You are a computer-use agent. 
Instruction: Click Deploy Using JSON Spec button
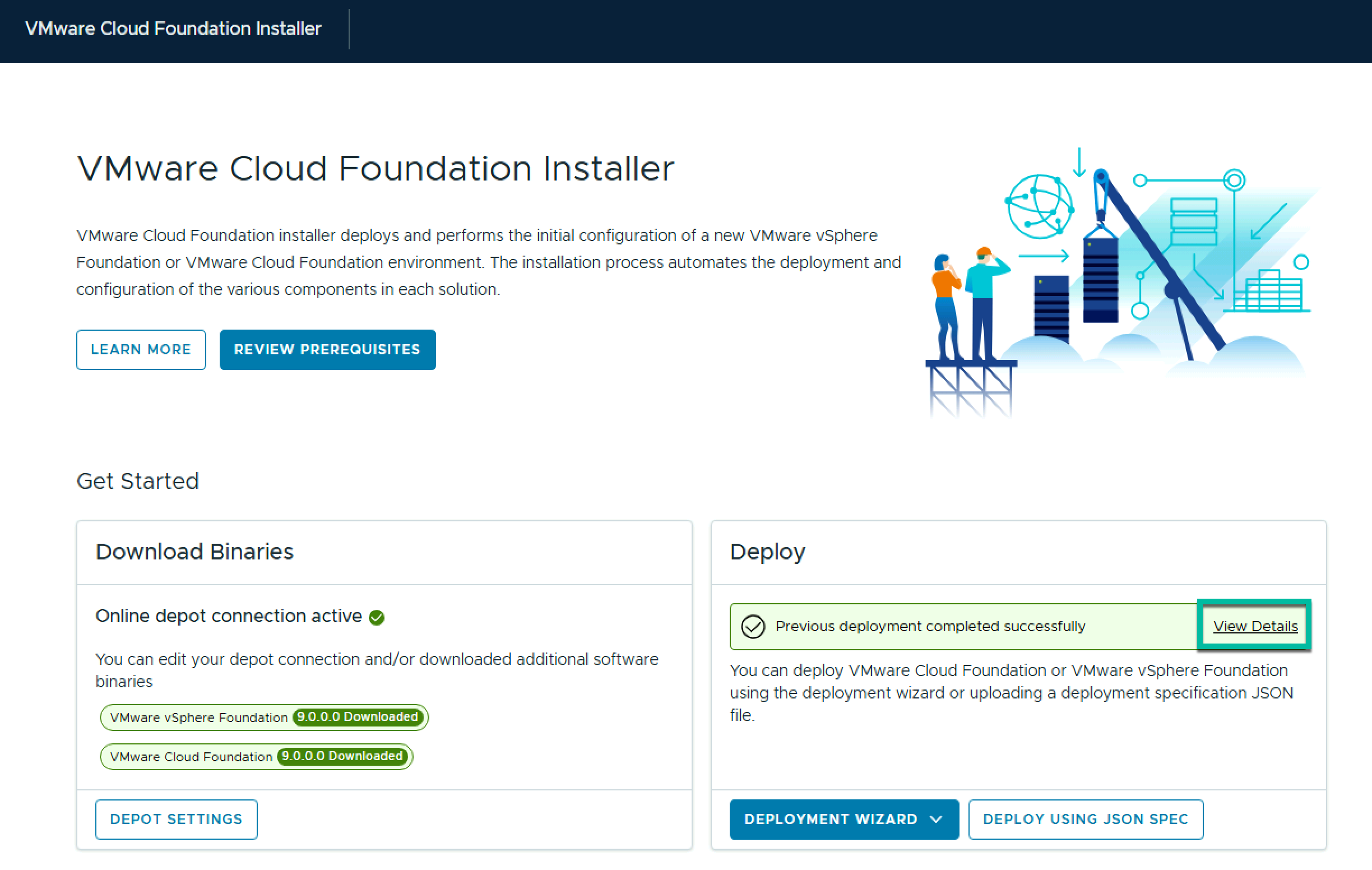(x=1086, y=820)
